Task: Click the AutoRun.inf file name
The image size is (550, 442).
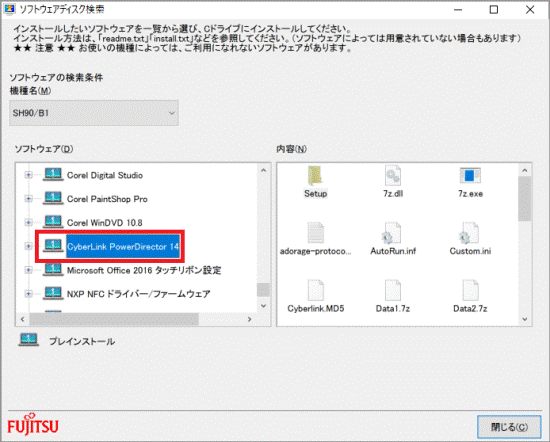Action: (393, 251)
